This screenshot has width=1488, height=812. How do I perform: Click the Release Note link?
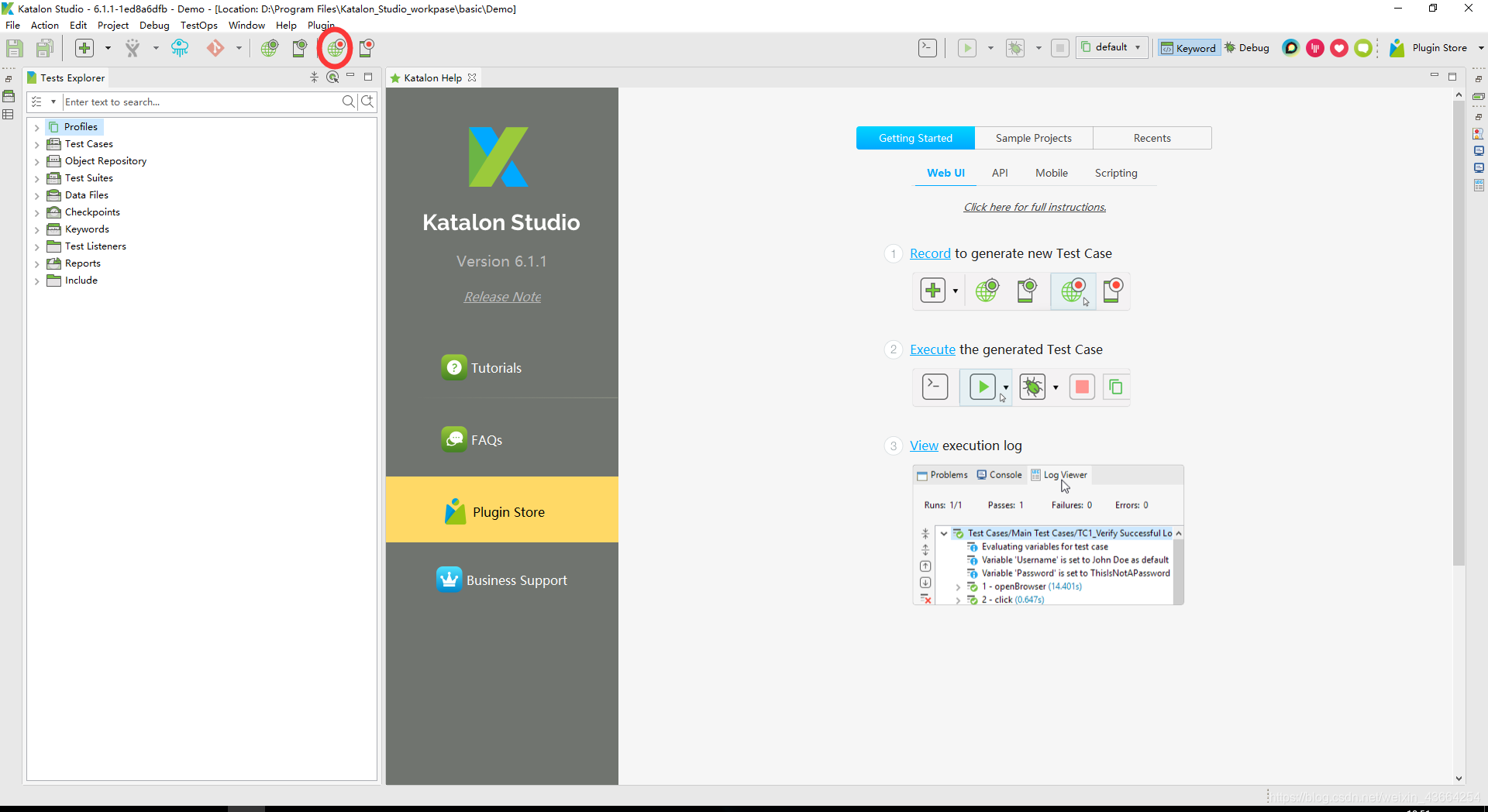point(502,297)
